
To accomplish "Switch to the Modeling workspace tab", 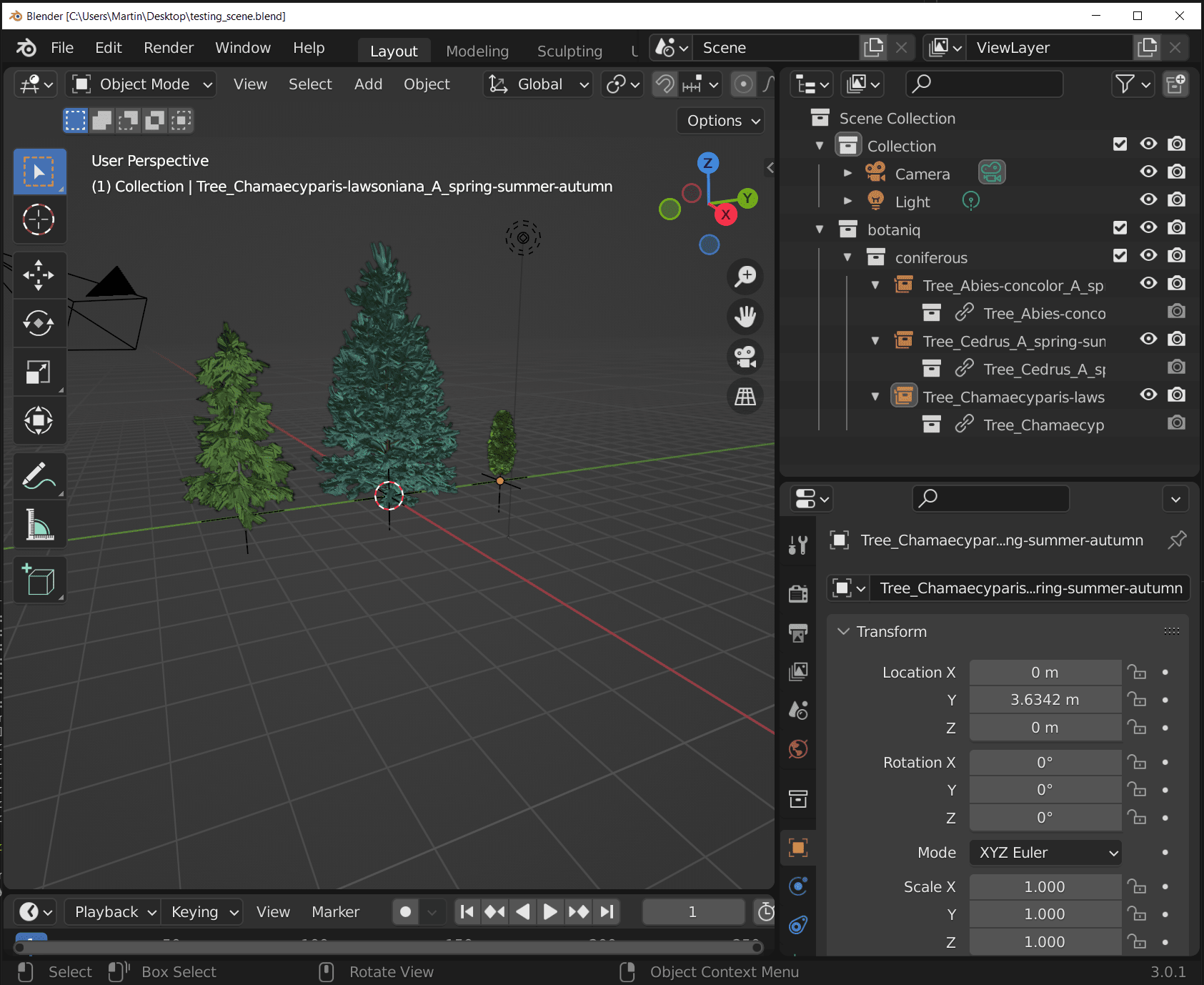I will (477, 51).
